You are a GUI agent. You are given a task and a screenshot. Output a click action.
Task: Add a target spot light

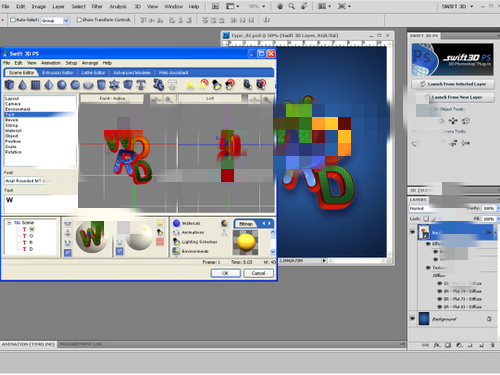click(x=230, y=85)
